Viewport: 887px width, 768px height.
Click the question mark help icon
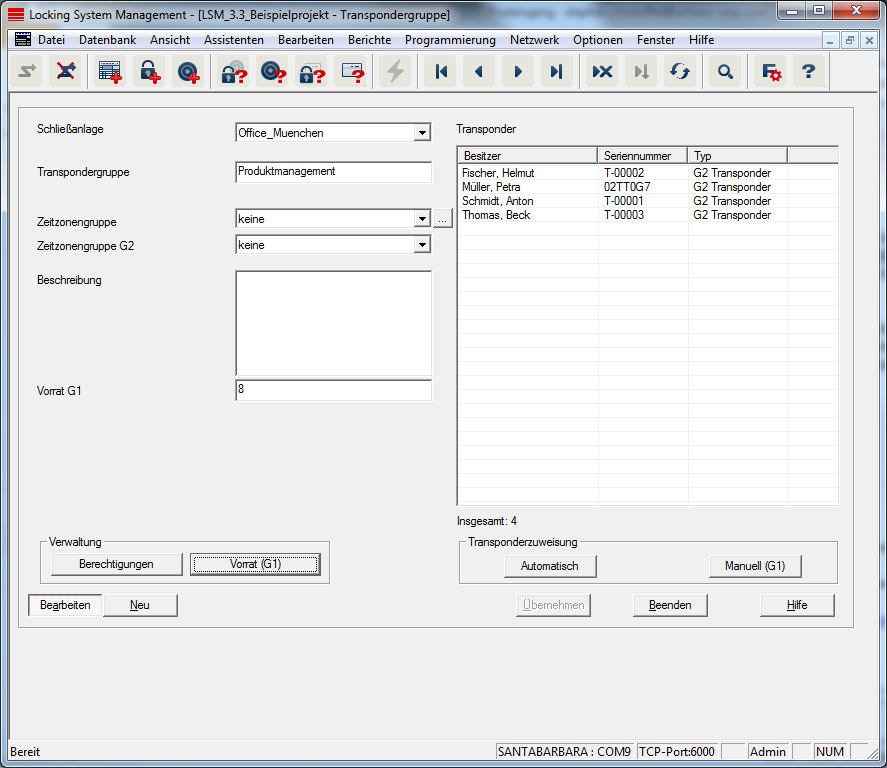pyautogui.click(x=809, y=71)
